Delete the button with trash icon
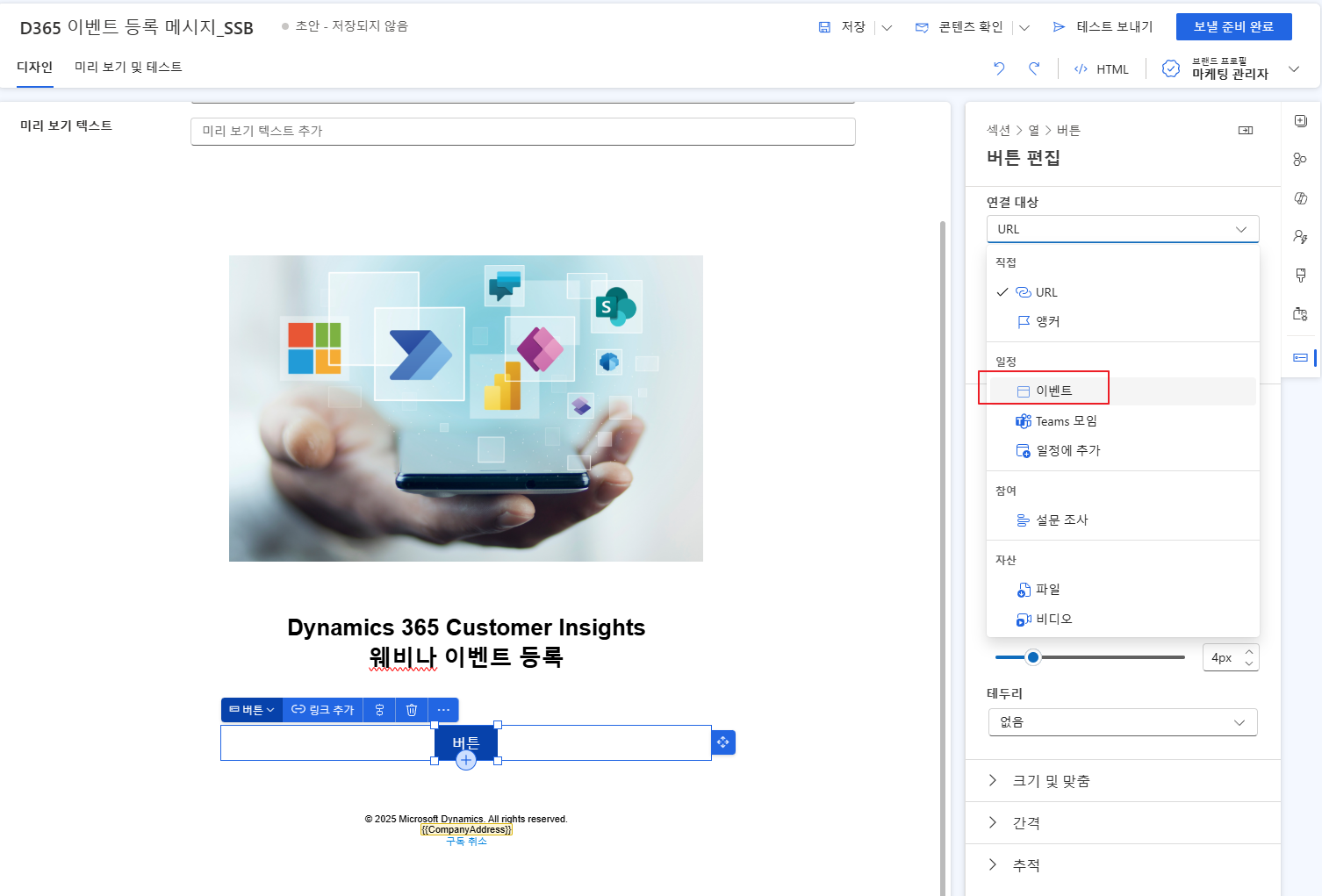 (x=412, y=710)
